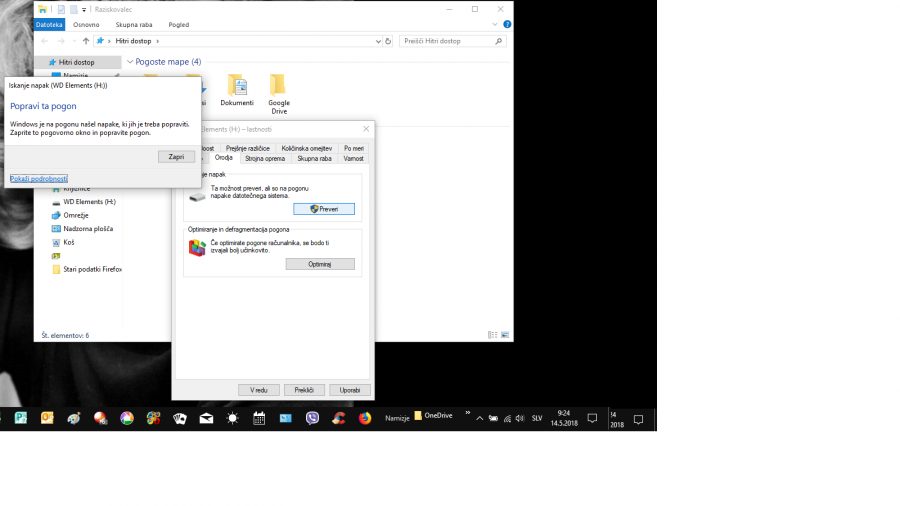Open the Datoteka menu
The height and width of the screenshot is (506, 900).
[x=49, y=24]
